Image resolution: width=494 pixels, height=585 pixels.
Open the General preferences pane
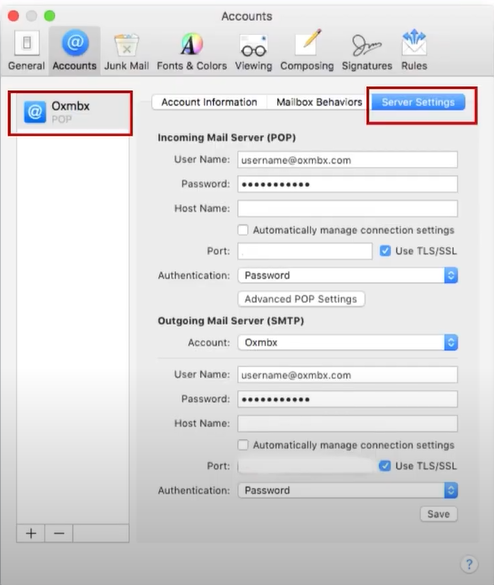pos(26,51)
